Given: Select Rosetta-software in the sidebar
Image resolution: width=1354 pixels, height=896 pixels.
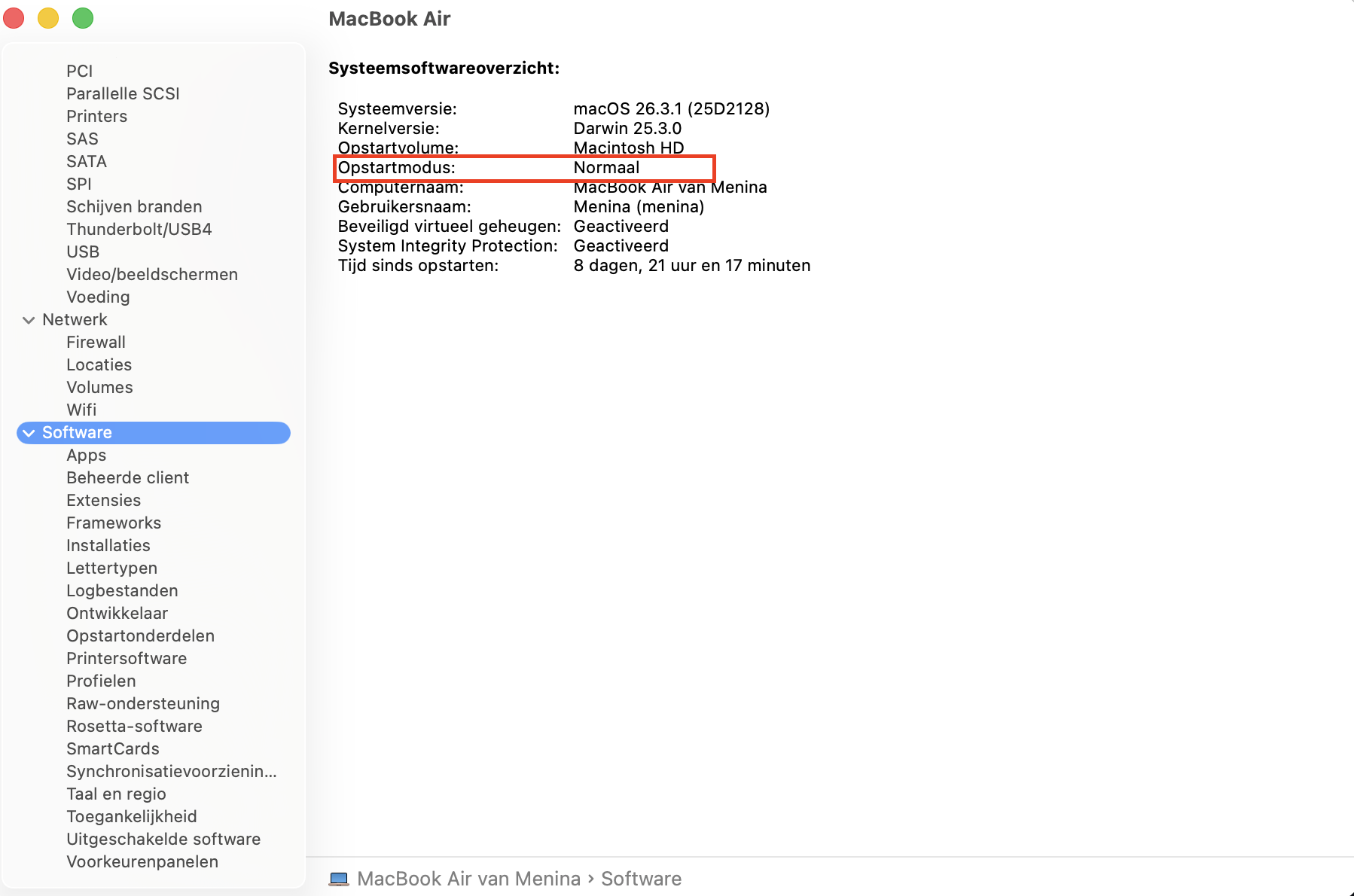Looking at the screenshot, I should pos(134,726).
